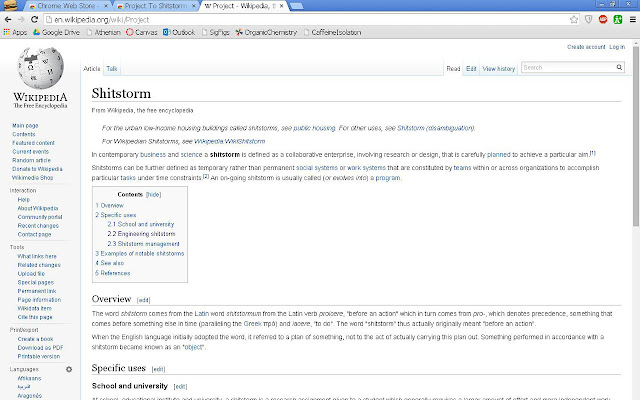Image resolution: width=640 pixels, height=400 pixels.
Task: Switch to Project To Shitstorm tab
Action: pyautogui.click(x=155, y=6)
